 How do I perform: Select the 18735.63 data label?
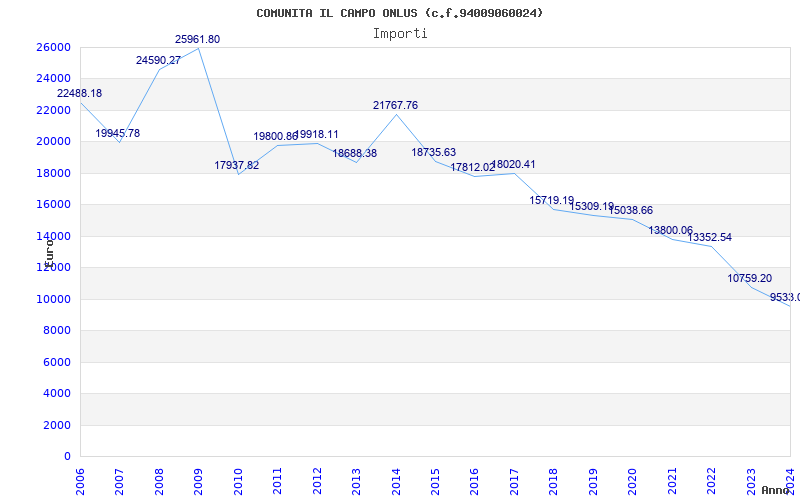[x=434, y=152]
